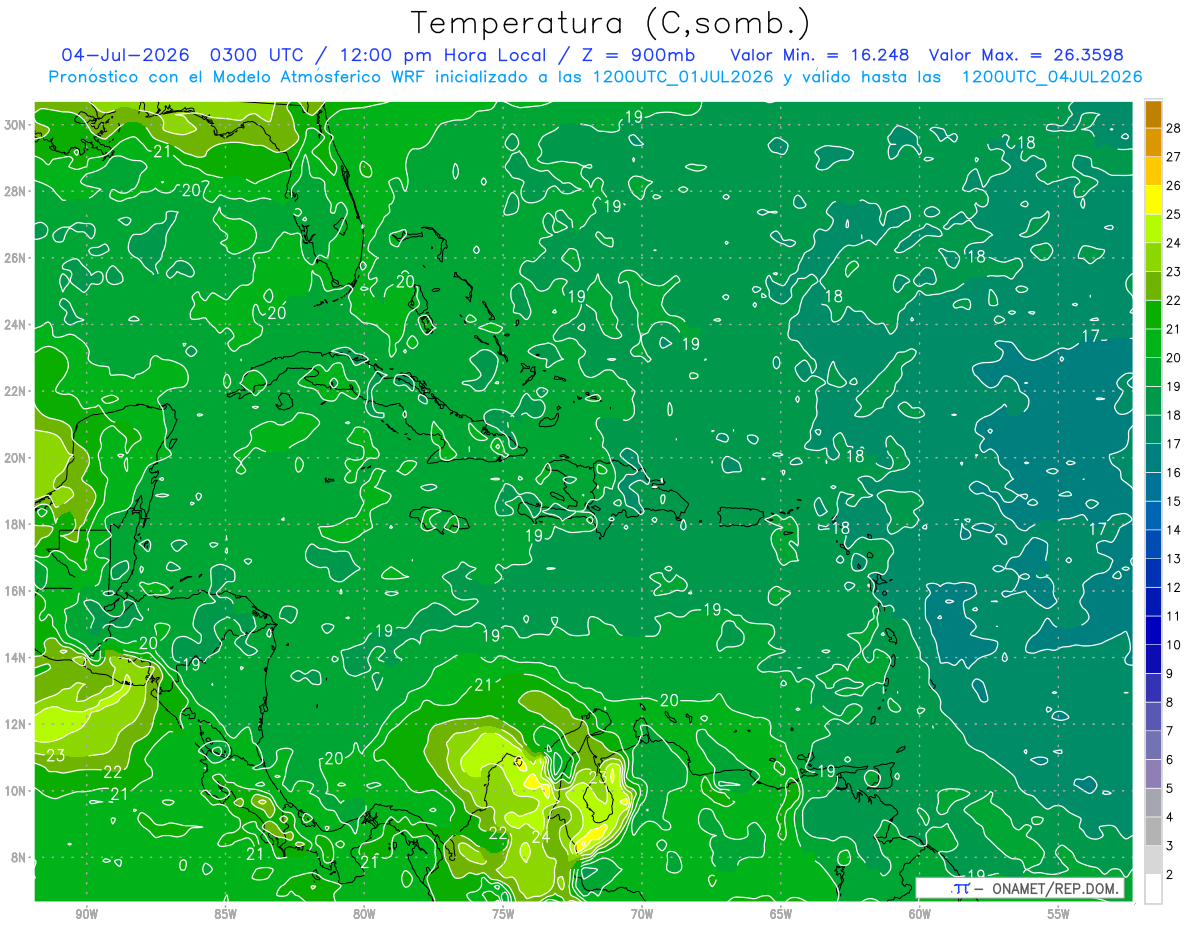The image size is (1200, 927).
Task: Click the 14N latitude axis label
Action: point(16,658)
